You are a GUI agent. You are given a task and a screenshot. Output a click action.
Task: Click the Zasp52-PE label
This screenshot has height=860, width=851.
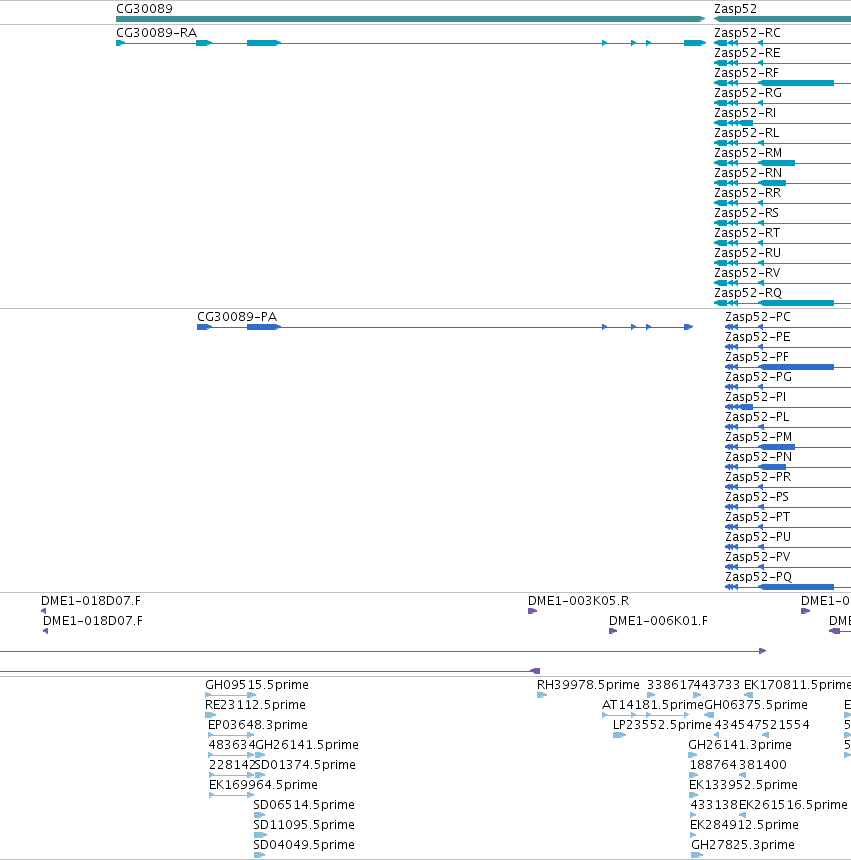coord(758,337)
